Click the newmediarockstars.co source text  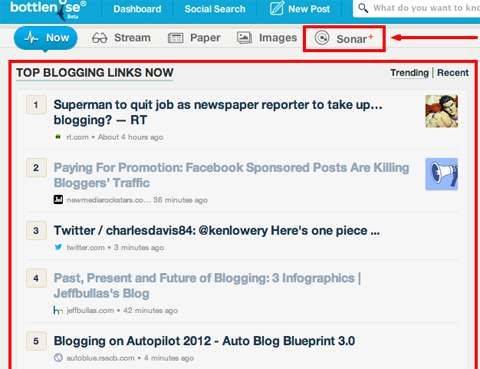click(x=108, y=200)
